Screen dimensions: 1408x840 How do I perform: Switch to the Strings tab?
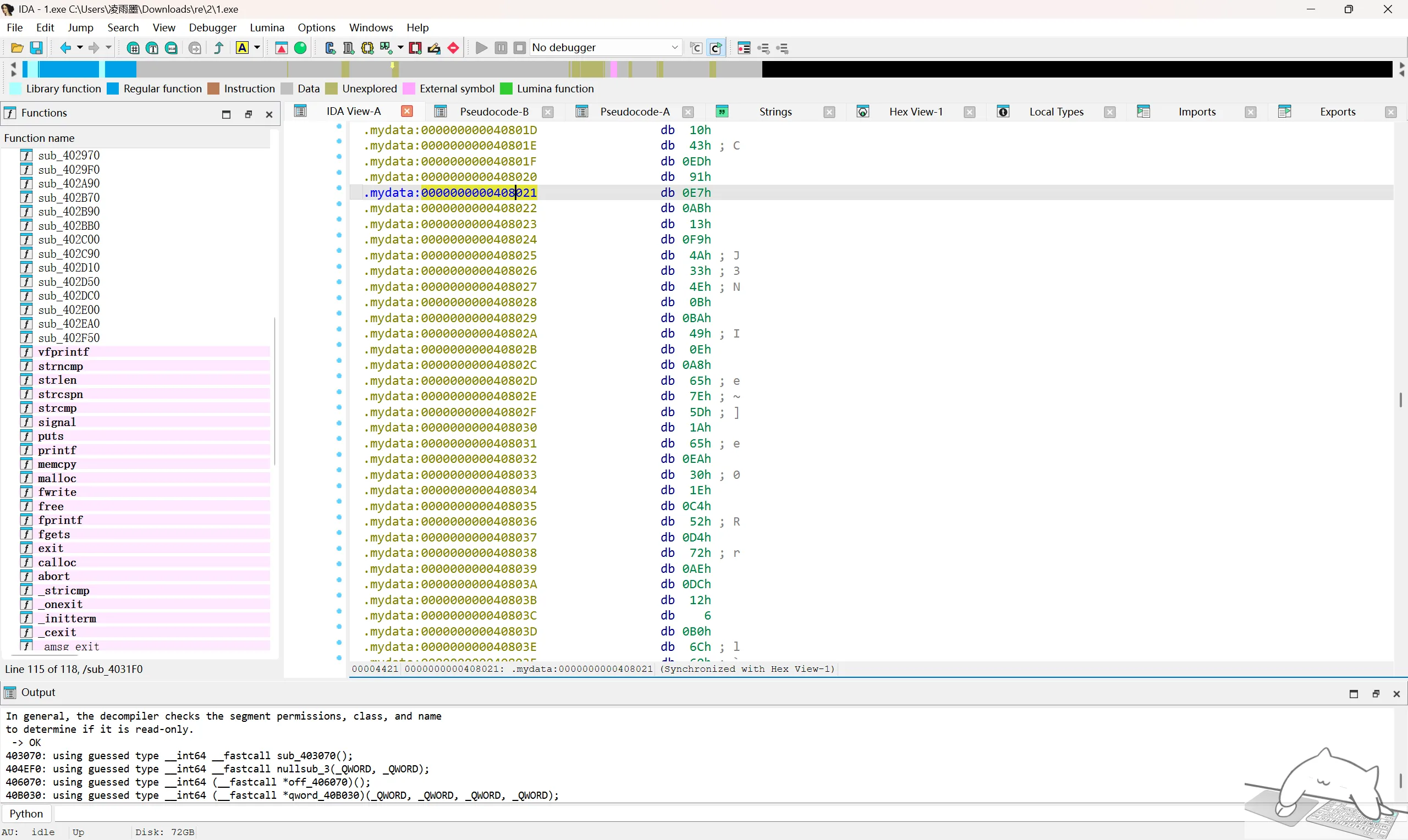coord(775,112)
